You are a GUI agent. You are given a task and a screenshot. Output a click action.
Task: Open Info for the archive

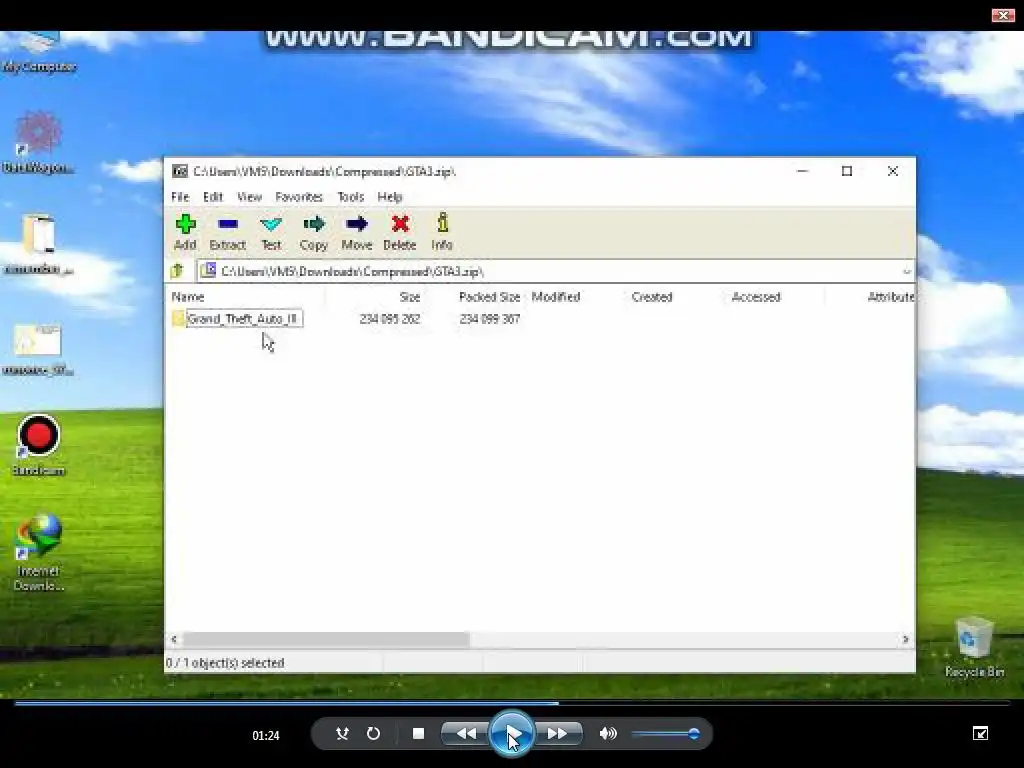(x=442, y=232)
